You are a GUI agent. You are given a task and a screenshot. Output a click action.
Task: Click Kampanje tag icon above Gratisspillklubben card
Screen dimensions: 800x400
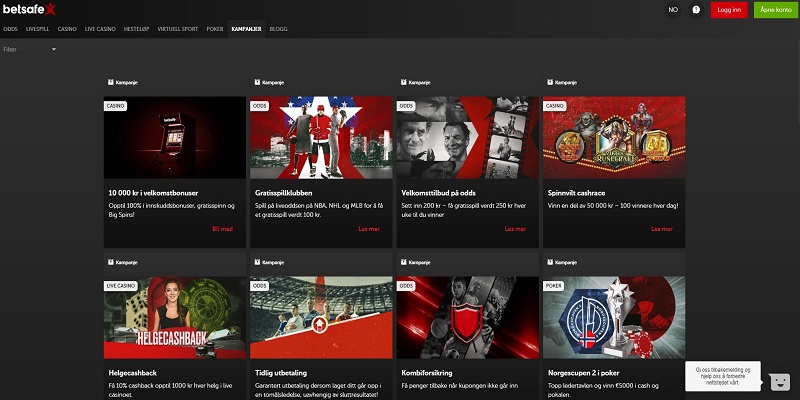[257, 82]
